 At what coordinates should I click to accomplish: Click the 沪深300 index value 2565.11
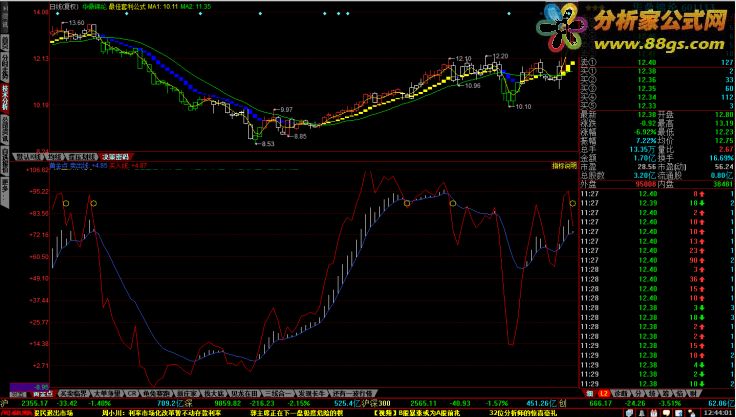424,403
